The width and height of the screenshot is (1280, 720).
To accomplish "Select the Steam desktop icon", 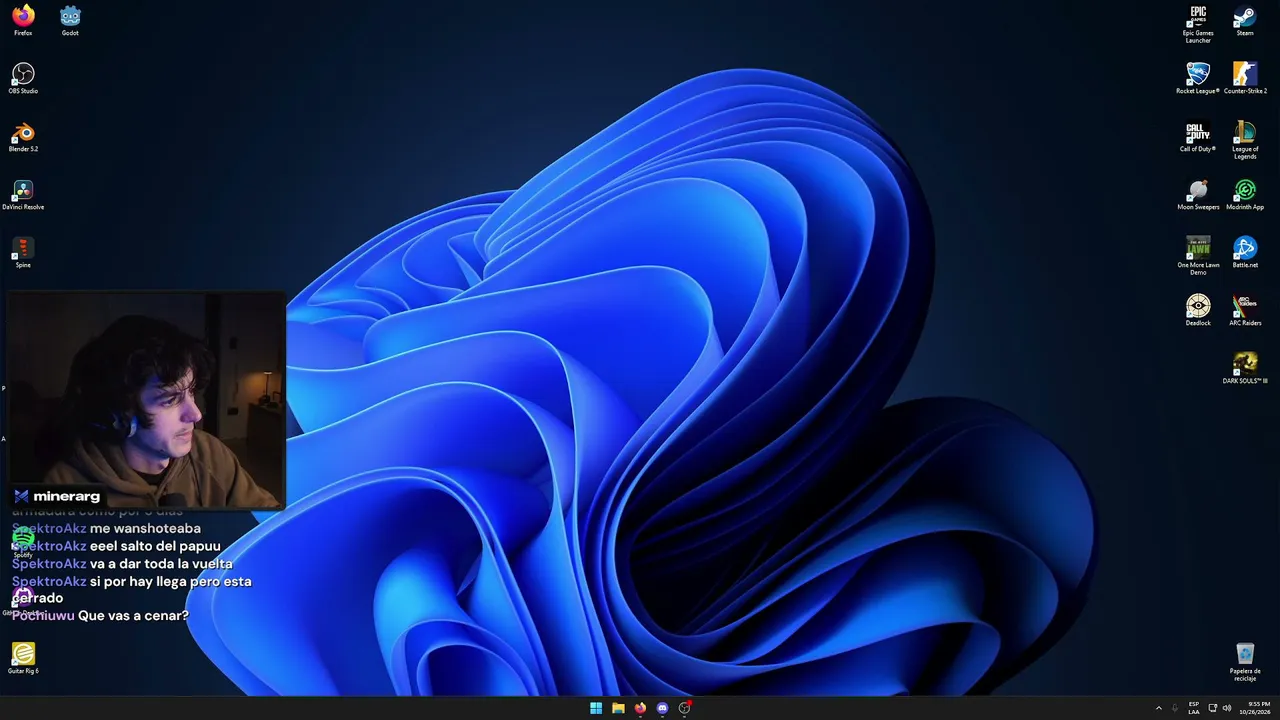I will 1245,20.
